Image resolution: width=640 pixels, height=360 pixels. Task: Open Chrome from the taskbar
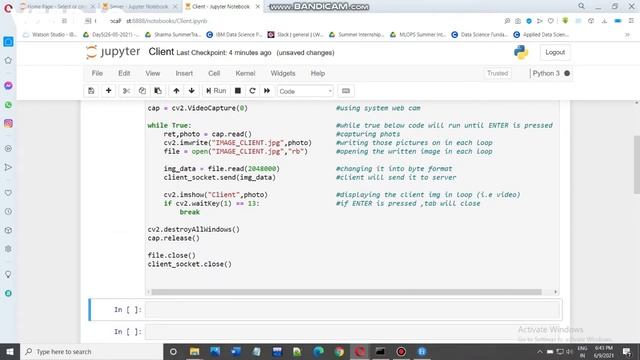[x=339, y=351]
